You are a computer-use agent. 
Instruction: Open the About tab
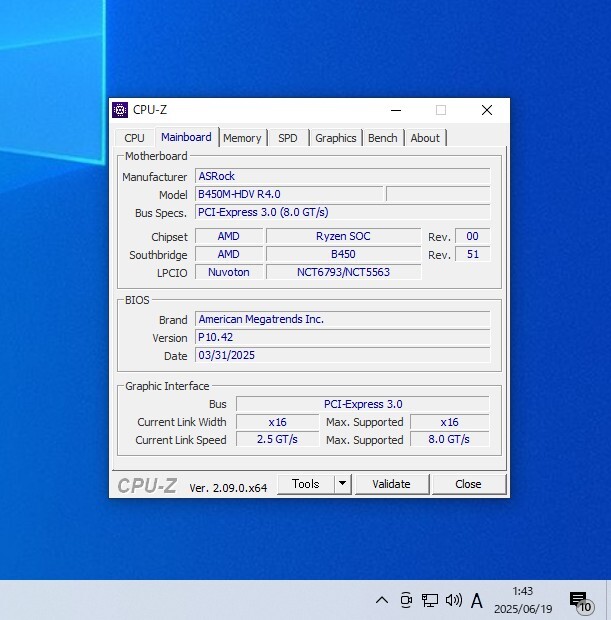[425, 138]
